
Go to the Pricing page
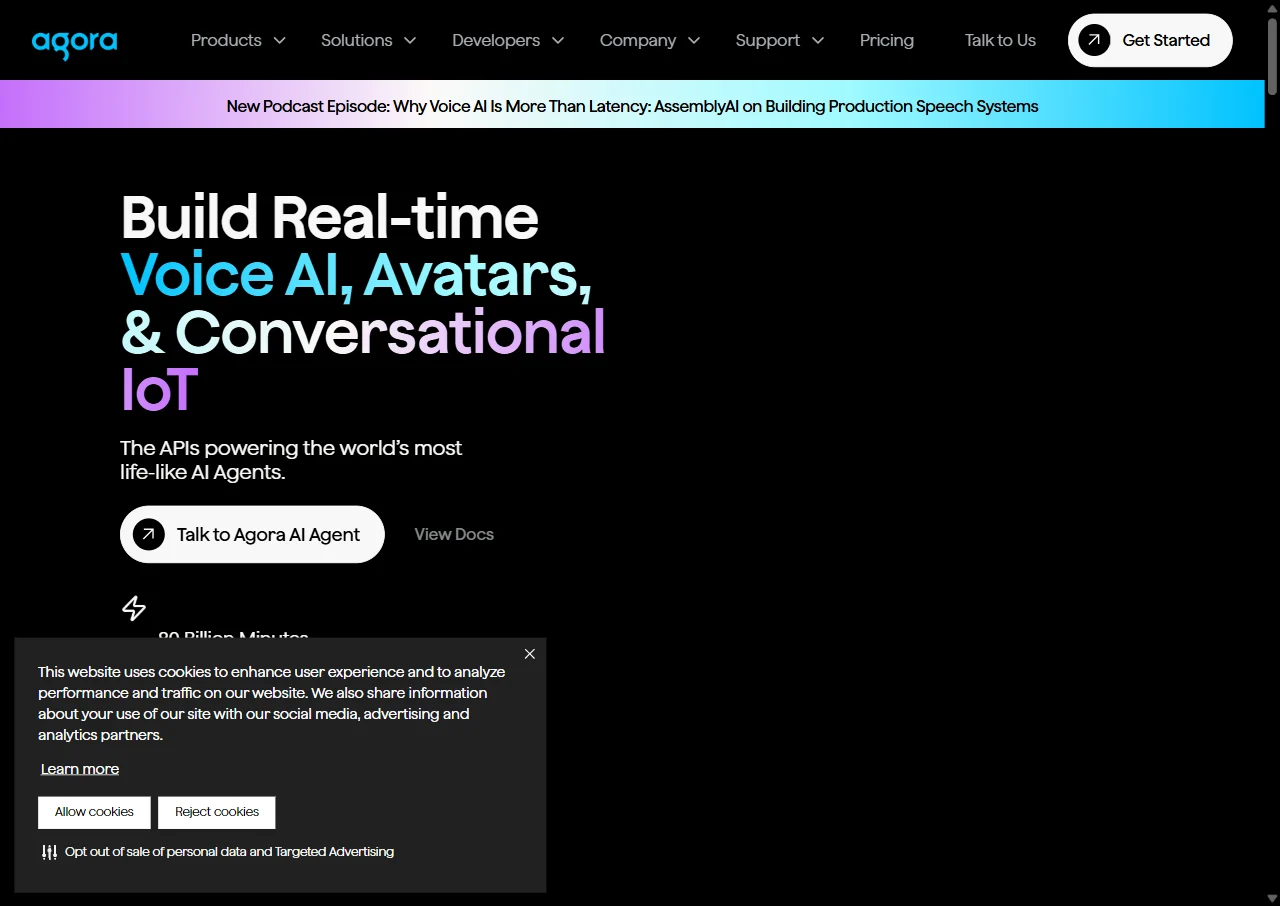(887, 40)
